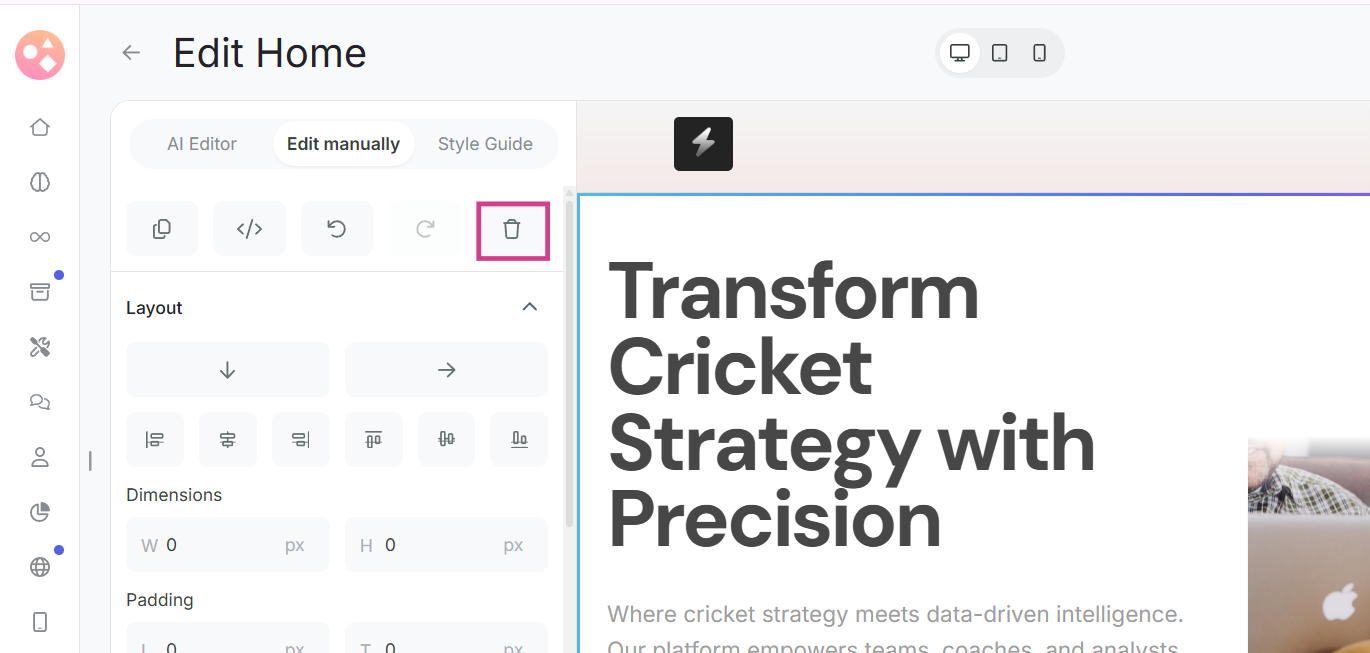The height and width of the screenshot is (653, 1370).
Task: Go back using the left arrow
Action: (131, 53)
